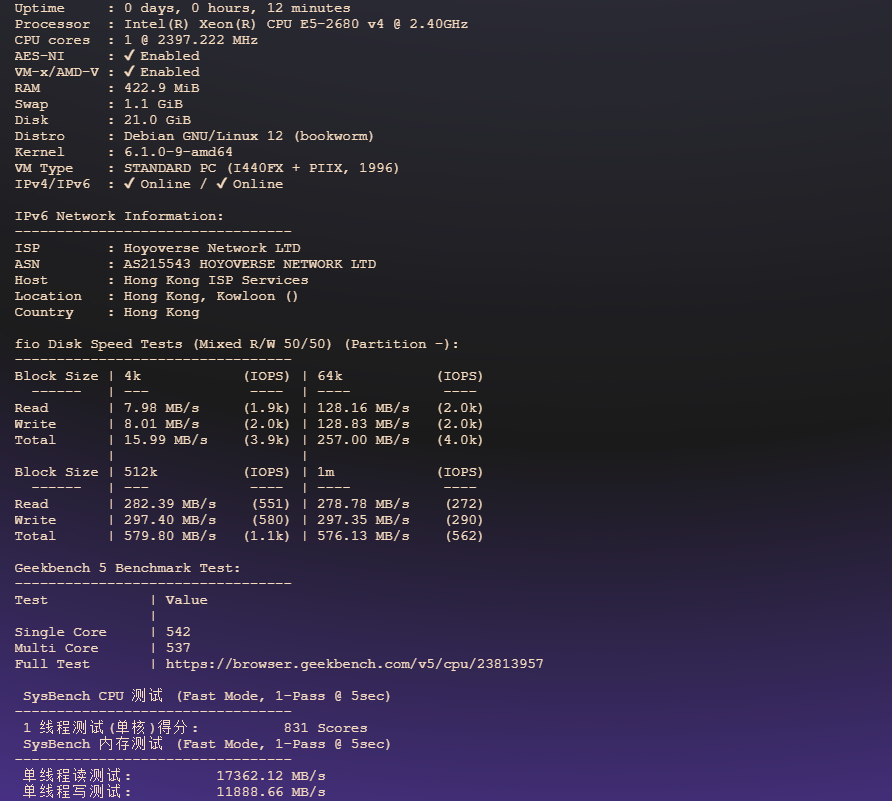This screenshot has width=892, height=801.
Task: Select the 512k write speed 297.40 MB/s
Action: pyautogui.click(x=169, y=520)
